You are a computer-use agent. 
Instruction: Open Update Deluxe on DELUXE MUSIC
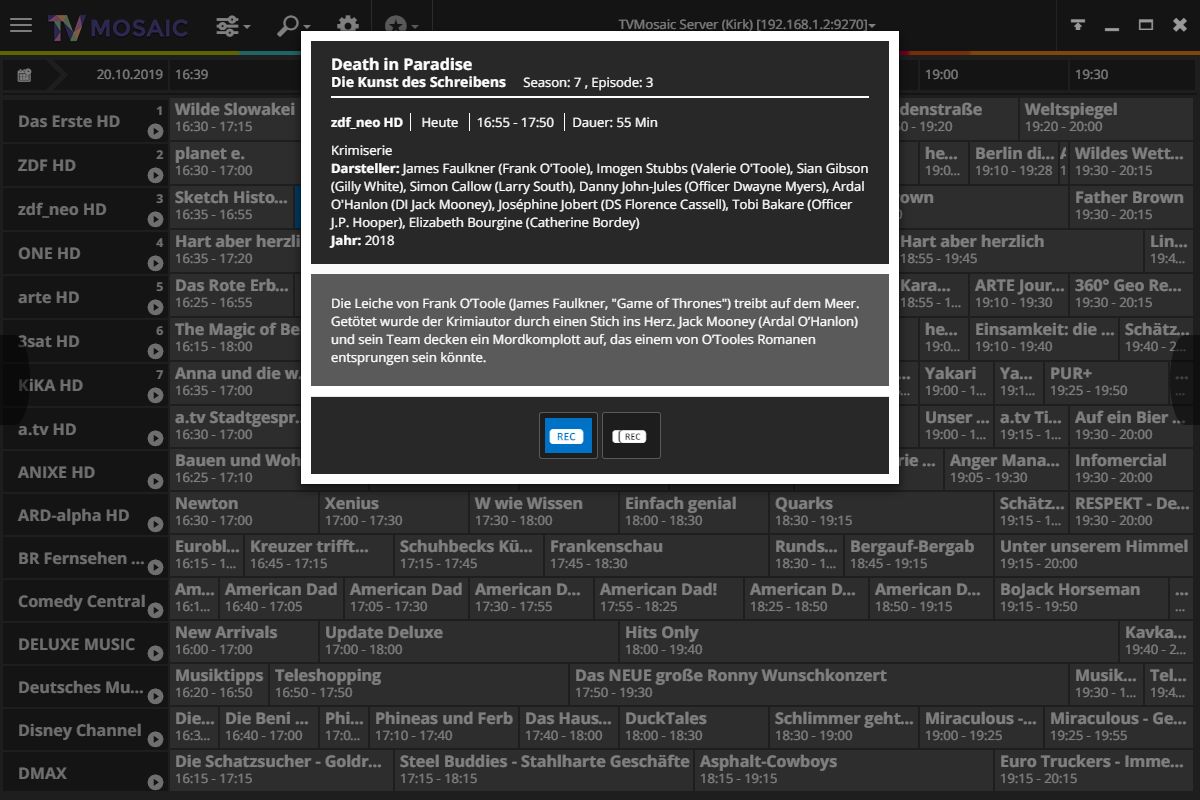469,640
